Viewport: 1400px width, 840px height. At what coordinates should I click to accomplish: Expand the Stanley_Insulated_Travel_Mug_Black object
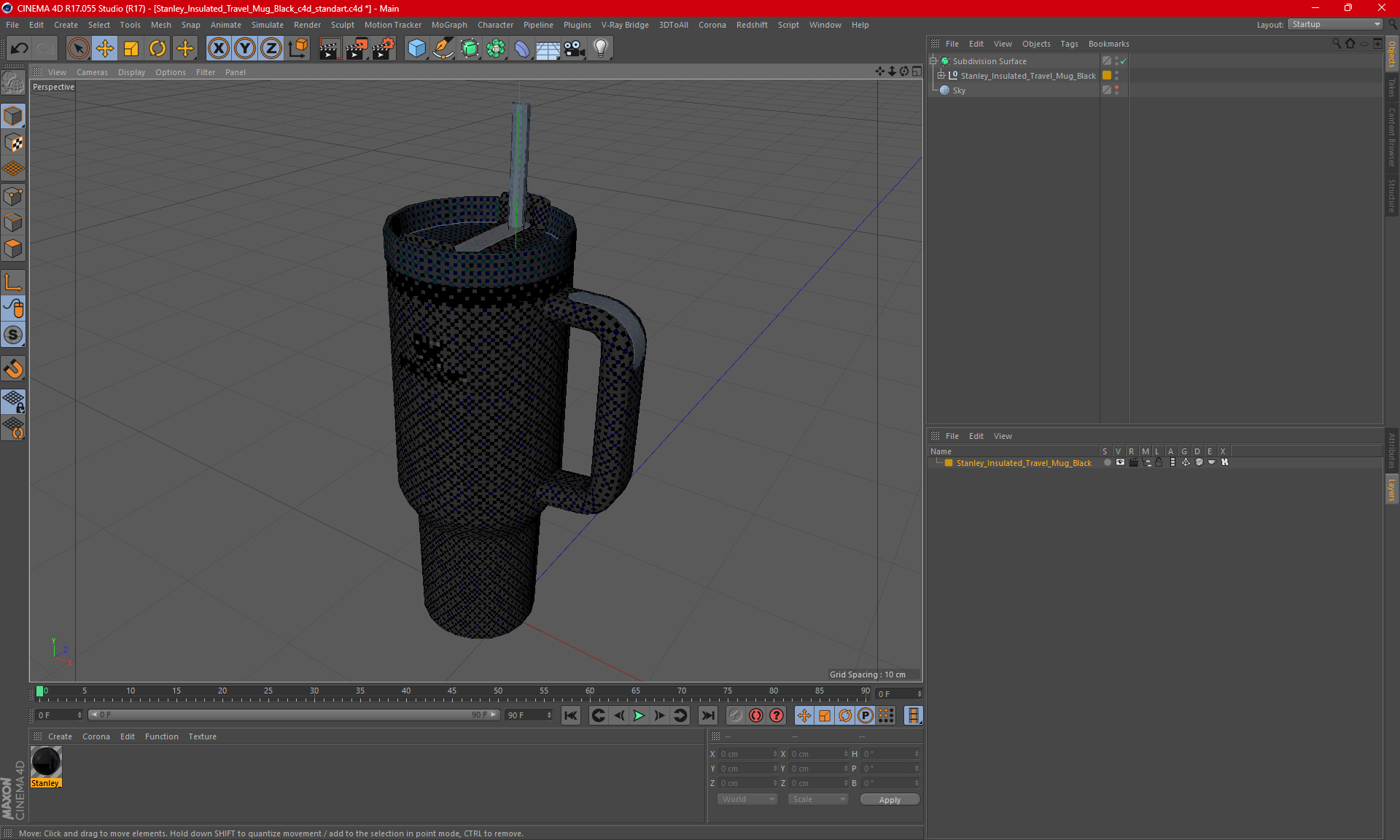click(x=941, y=76)
